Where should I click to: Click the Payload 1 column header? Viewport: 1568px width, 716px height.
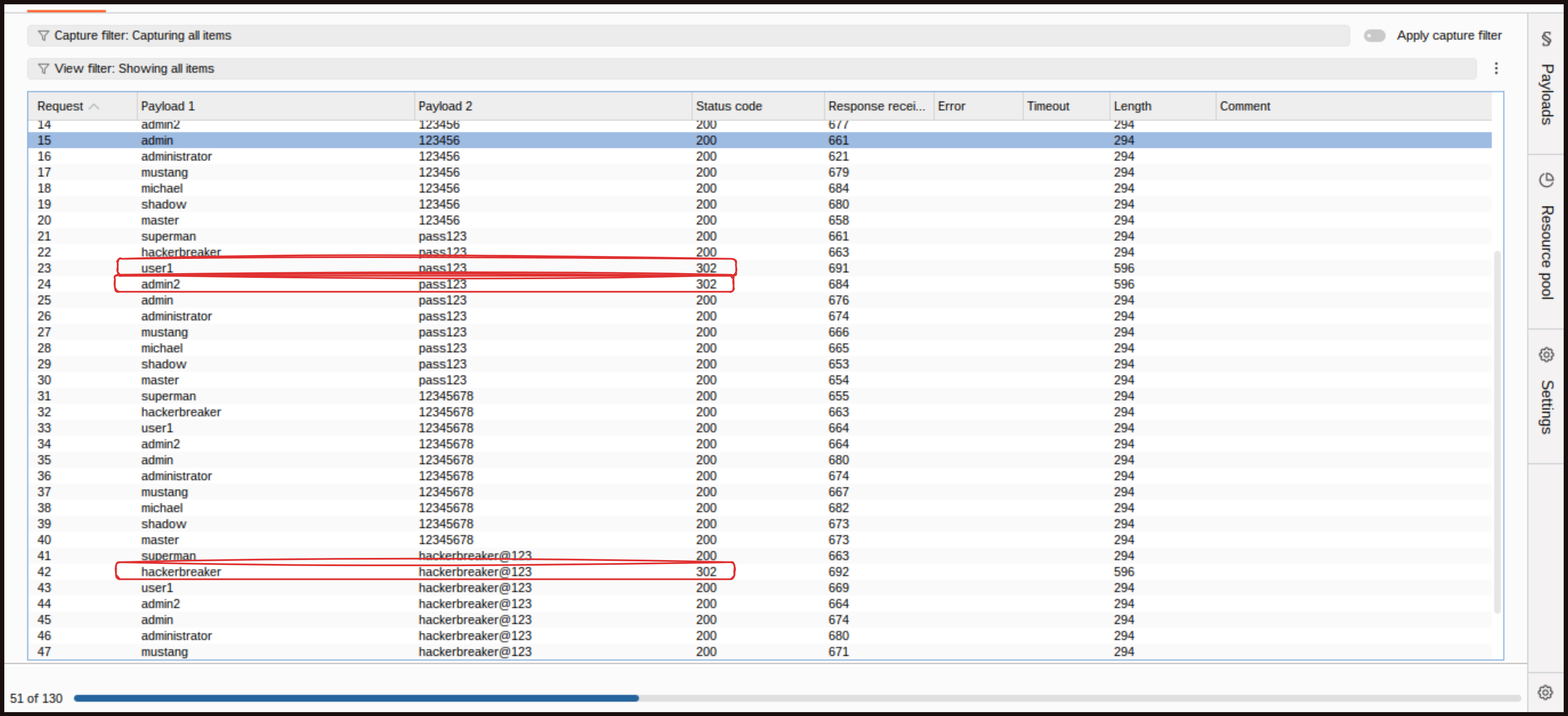coord(168,106)
